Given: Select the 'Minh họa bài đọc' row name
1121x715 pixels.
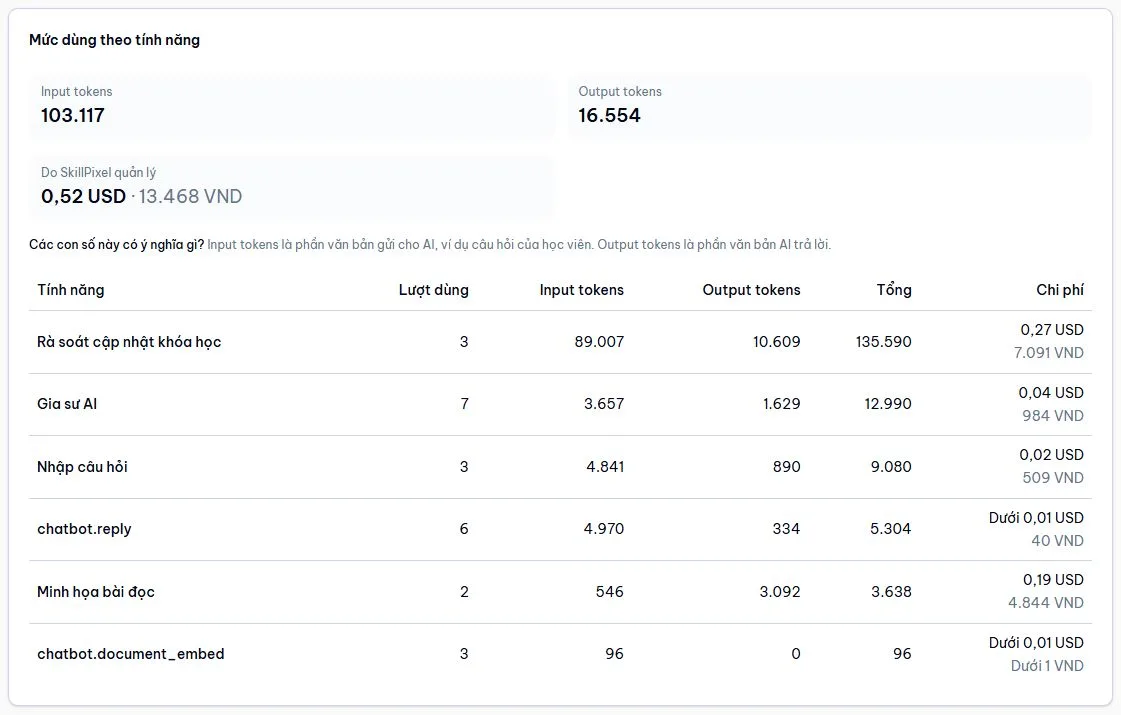Looking at the screenshot, I should click(x=96, y=592).
